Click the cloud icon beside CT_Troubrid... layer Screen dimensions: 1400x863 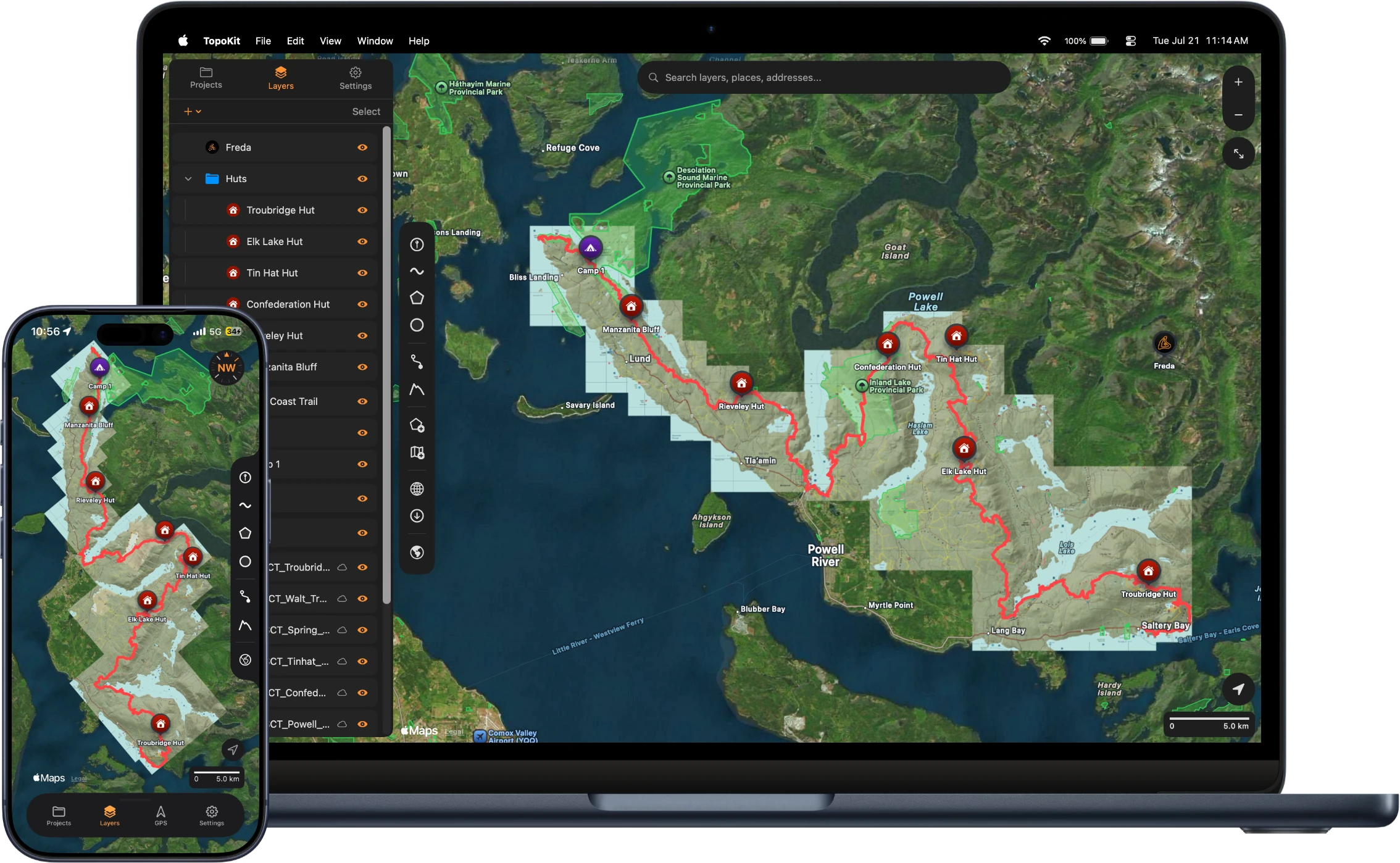342,567
